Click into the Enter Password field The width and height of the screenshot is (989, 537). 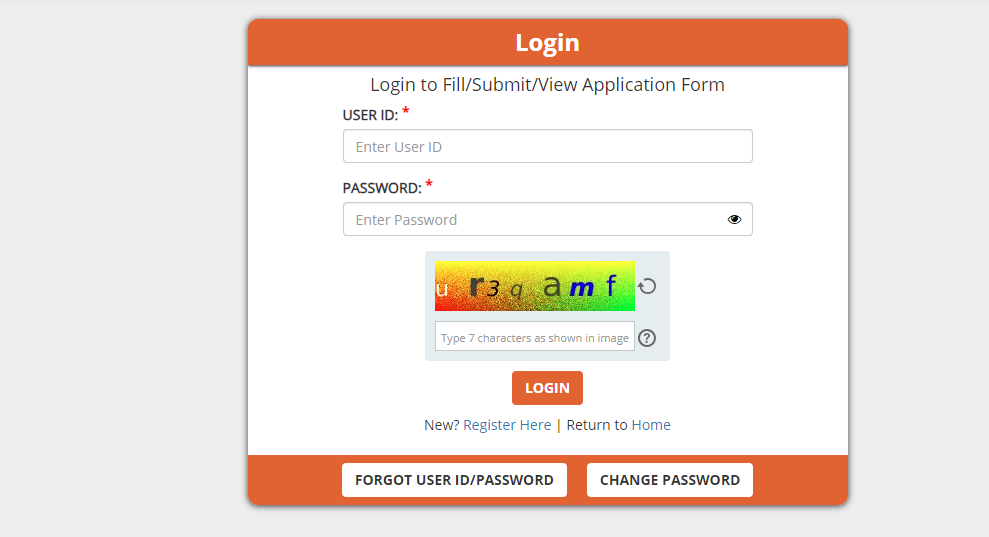(x=530, y=220)
